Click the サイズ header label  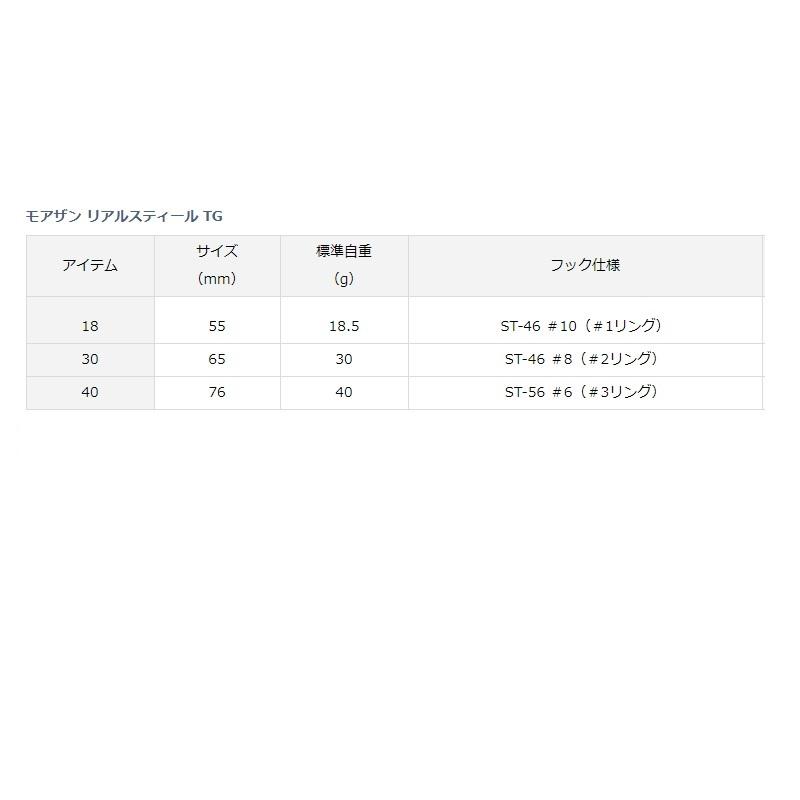[x=217, y=252]
